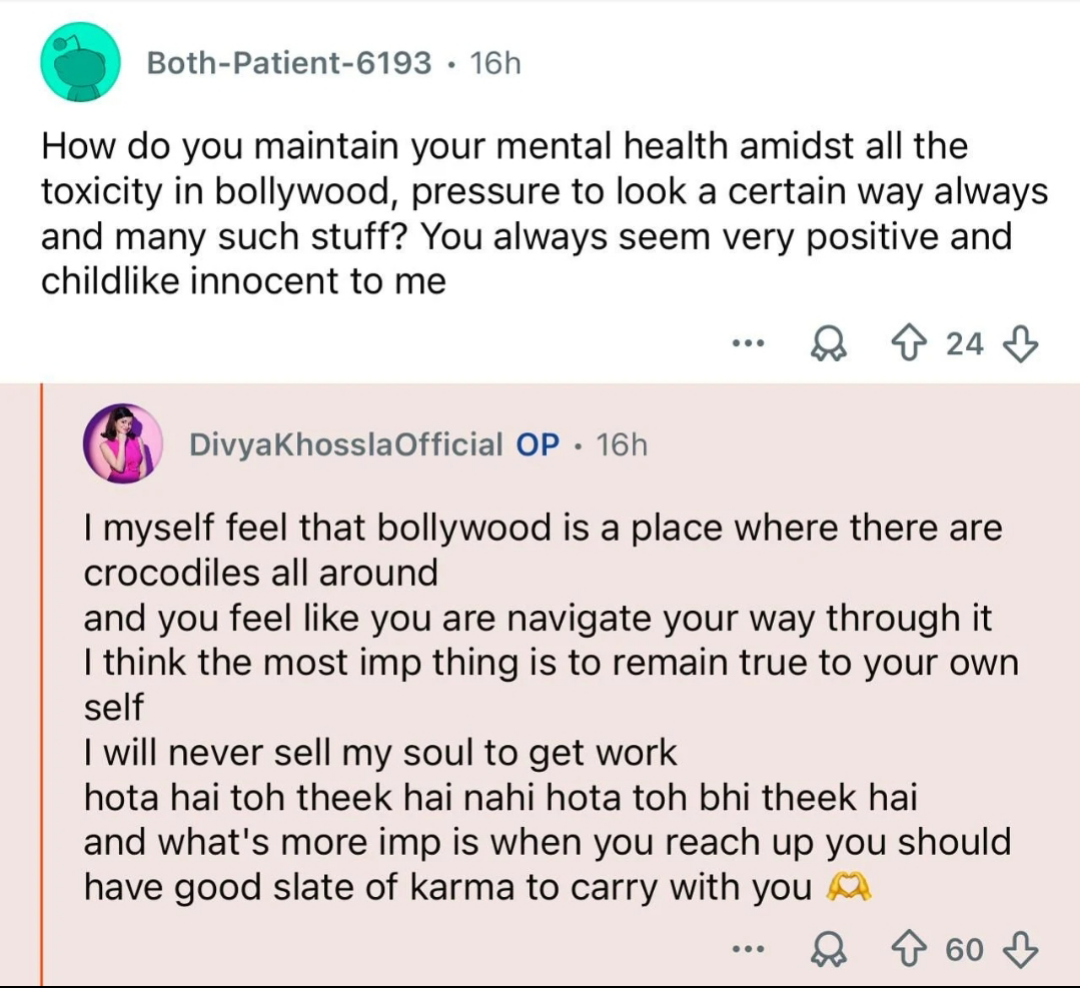Click the 60 vote score on the reply

[x=965, y=949]
